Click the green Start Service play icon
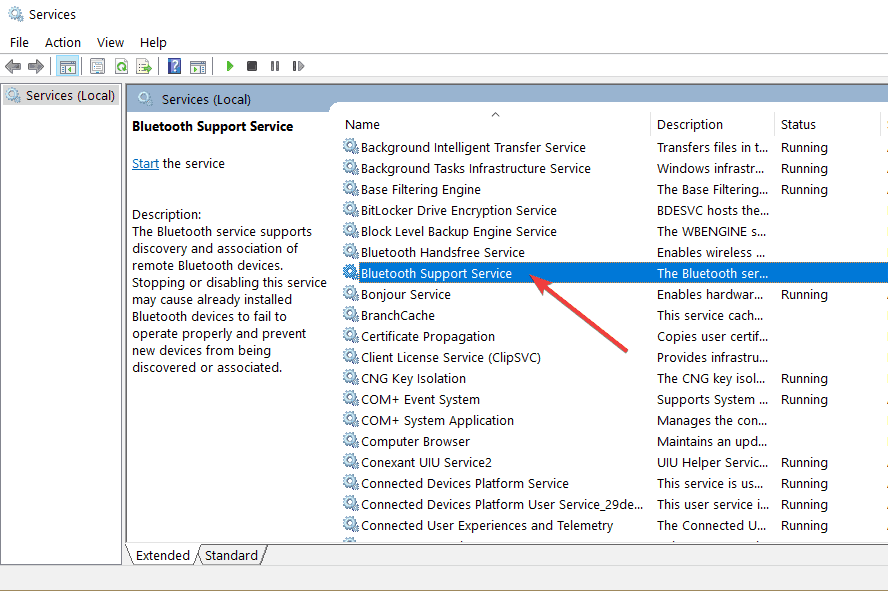 coord(229,66)
